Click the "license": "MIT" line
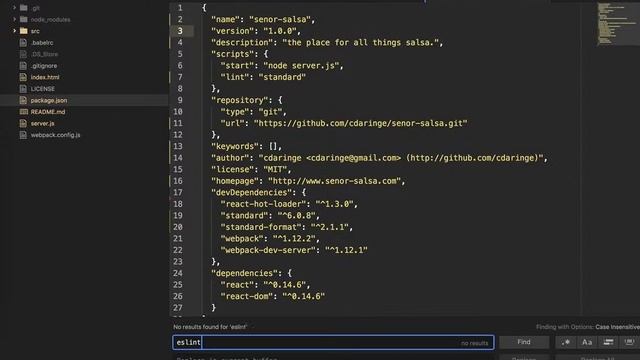Image resolution: width=640 pixels, height=360 pixels. pos(251,169)
